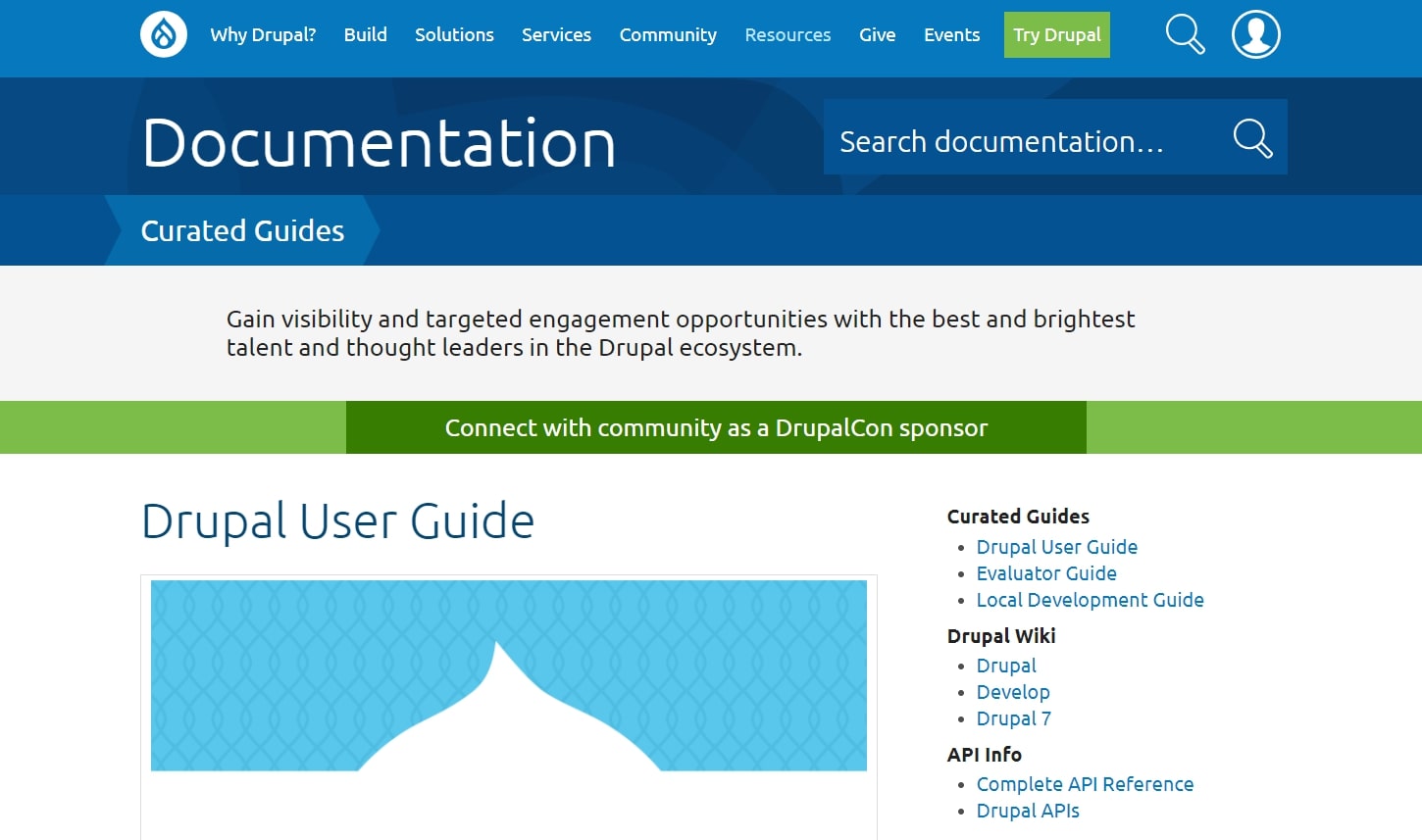Image resolution: width=1422 pixels, height=840 pixels.
Task: Open the Evaluator Guide link
Action: (1046, 573)
